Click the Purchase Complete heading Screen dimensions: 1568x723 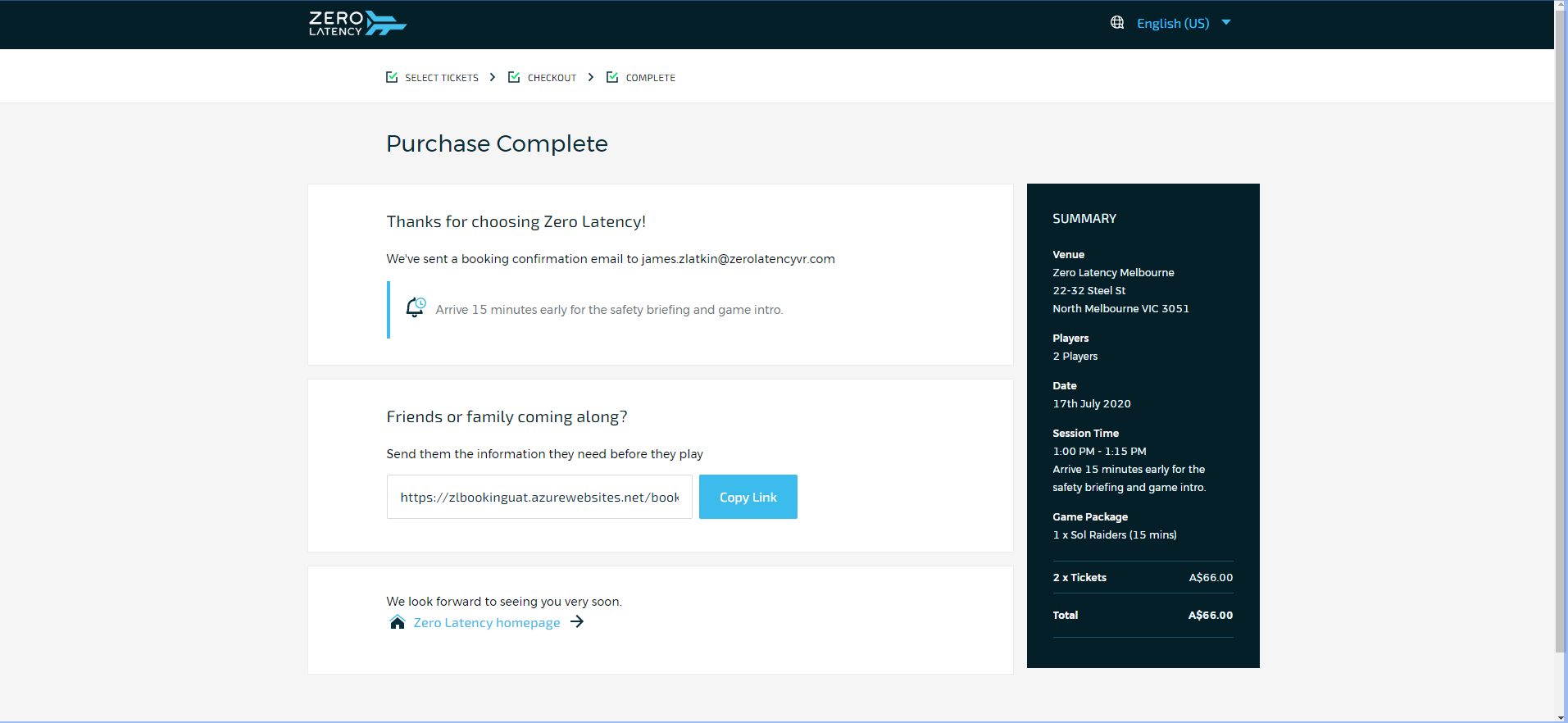[x=497, y=143]
